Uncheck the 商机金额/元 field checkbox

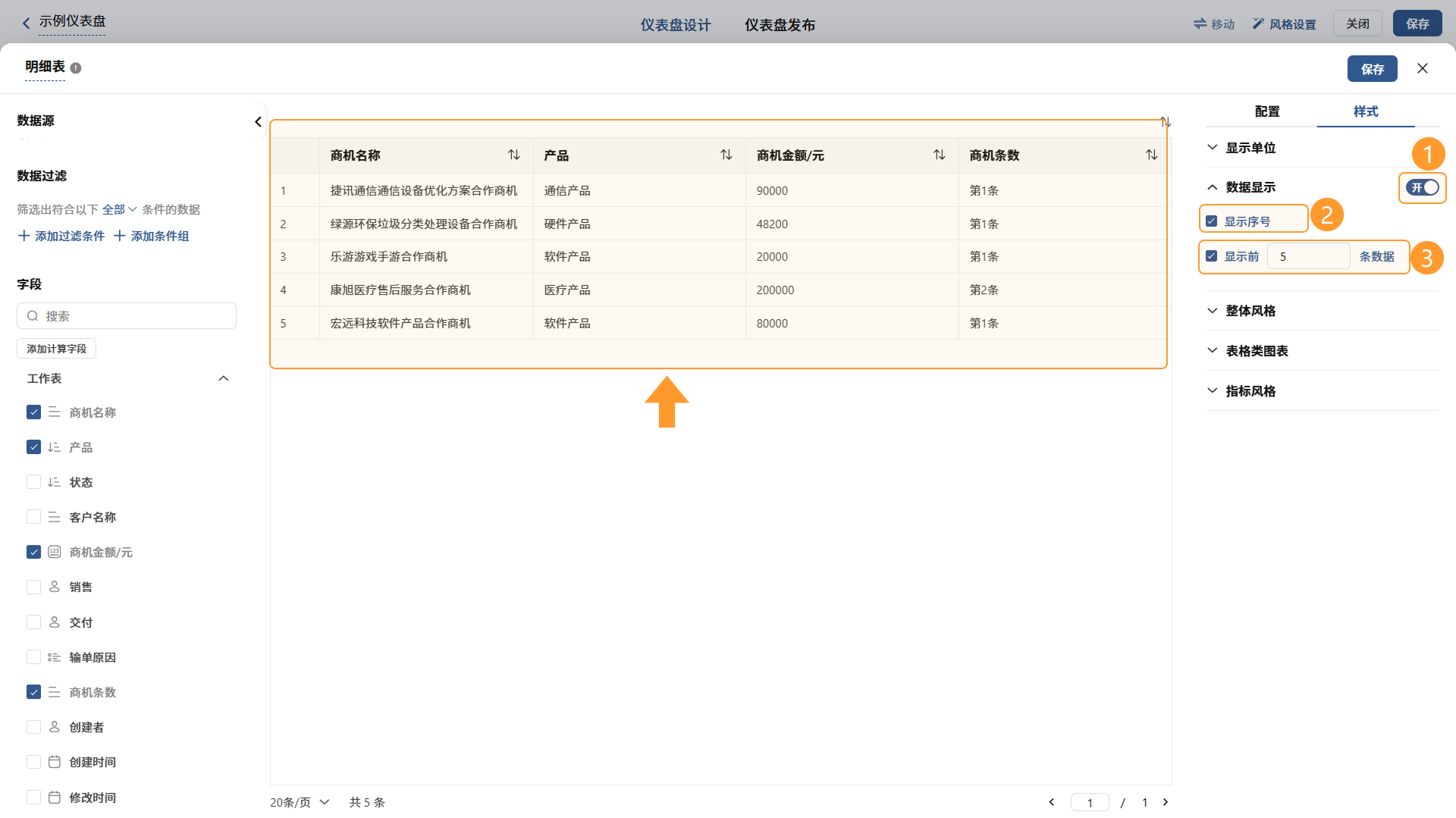pos(33,552)
